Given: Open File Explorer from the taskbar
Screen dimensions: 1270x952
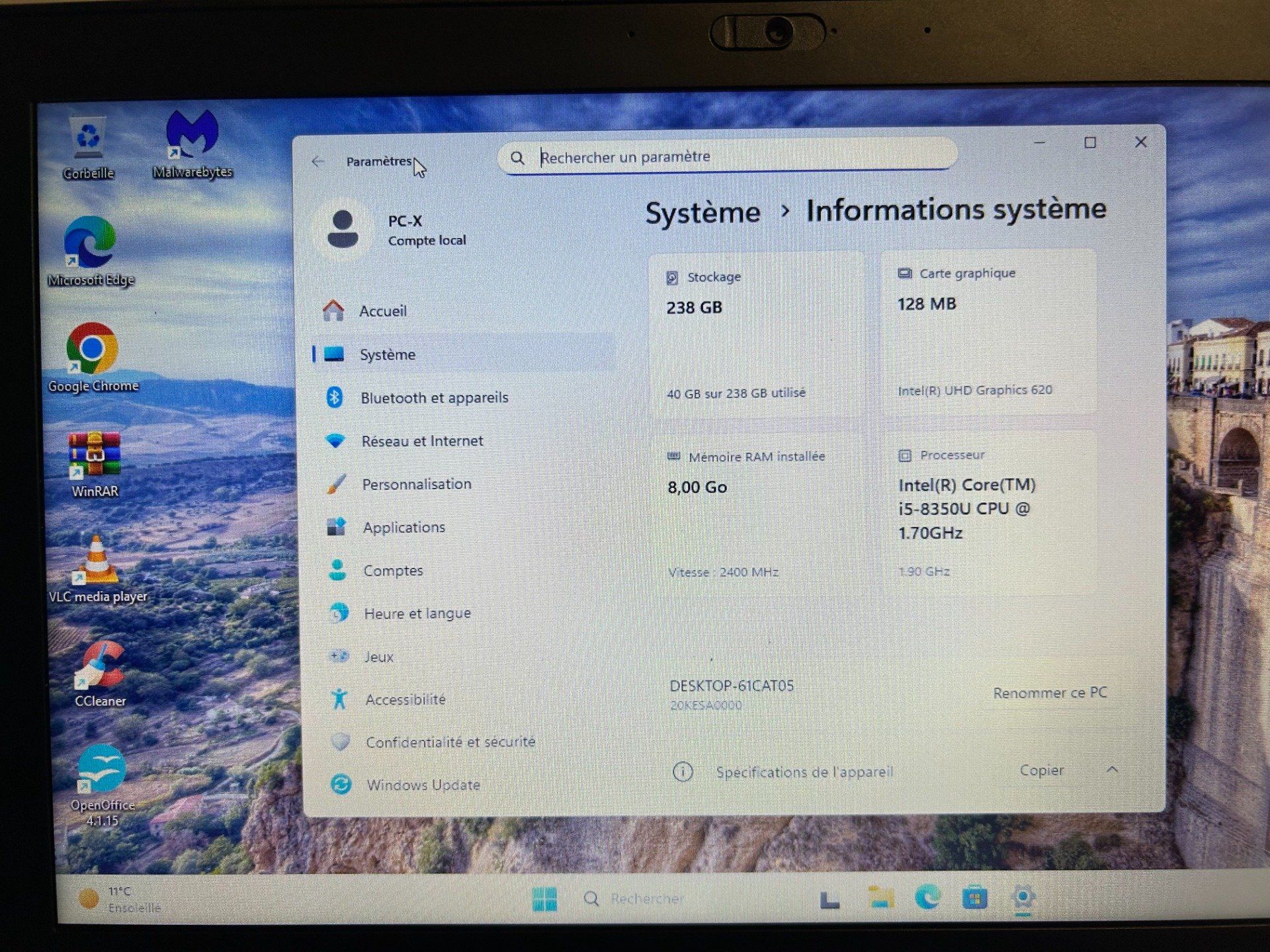Looking at the screenshot, I should click(x=881, y=898).
